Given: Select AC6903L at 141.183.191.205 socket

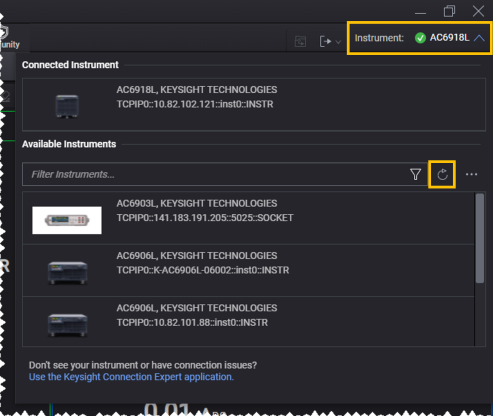Looking at the screenshot, I should pyautogui.click(x=248, y=218).
